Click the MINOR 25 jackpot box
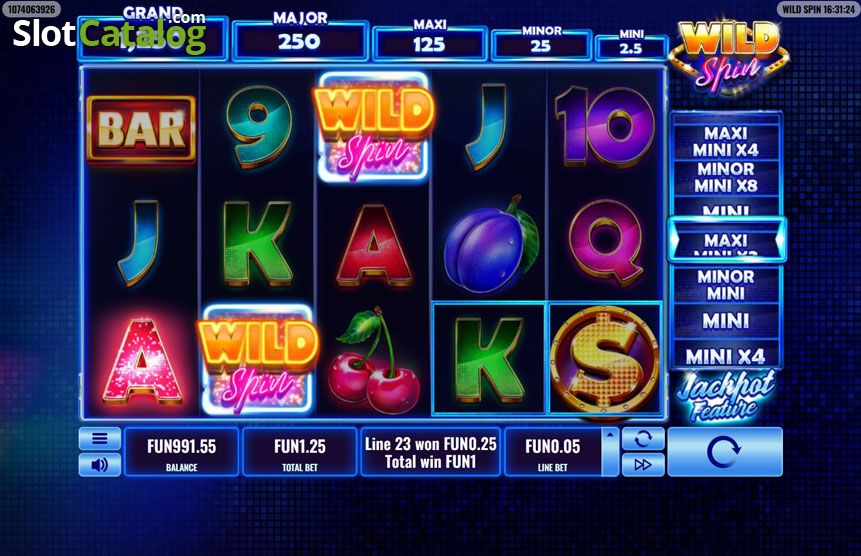The height and width of the screenshot is (556, 861). (541, 44)
